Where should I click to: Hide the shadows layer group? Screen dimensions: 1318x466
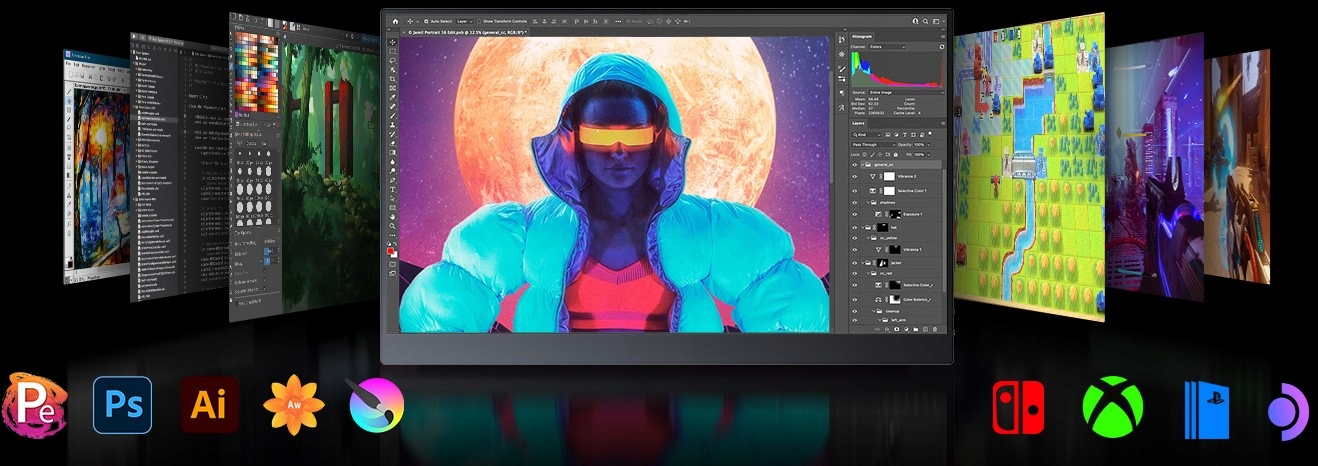pyautogui.click(x=855, y=203)
